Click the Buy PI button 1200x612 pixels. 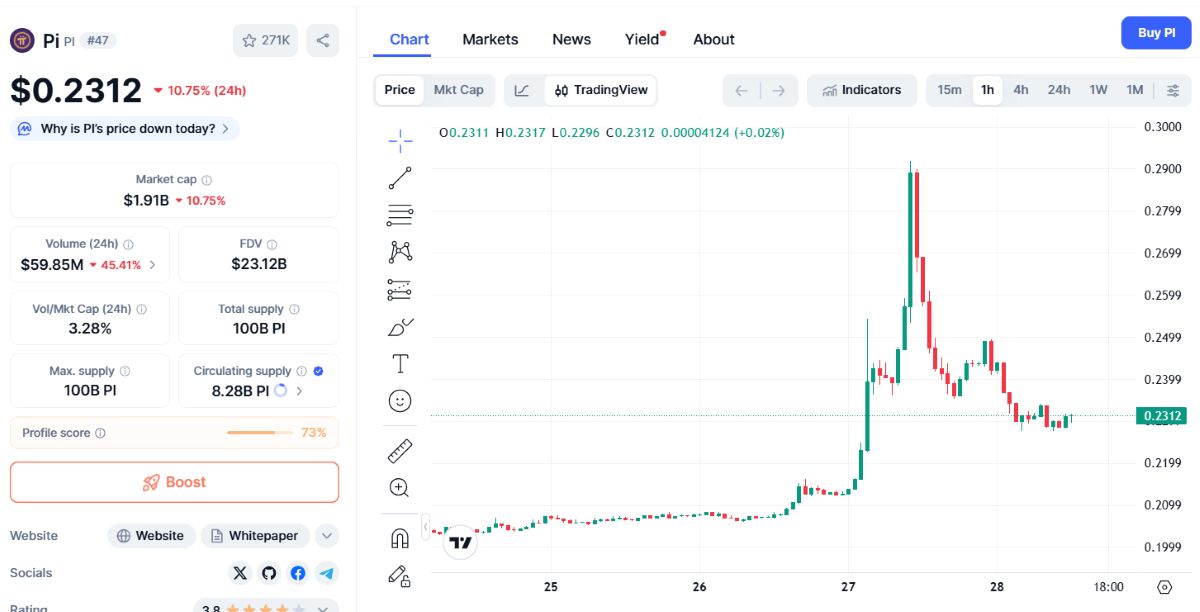(1156, 33)
